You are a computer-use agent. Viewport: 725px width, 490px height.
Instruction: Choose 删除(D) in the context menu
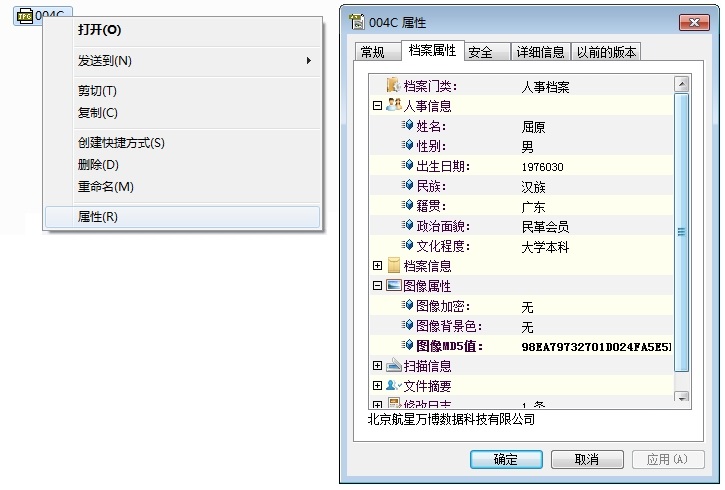tap(182, 165)
